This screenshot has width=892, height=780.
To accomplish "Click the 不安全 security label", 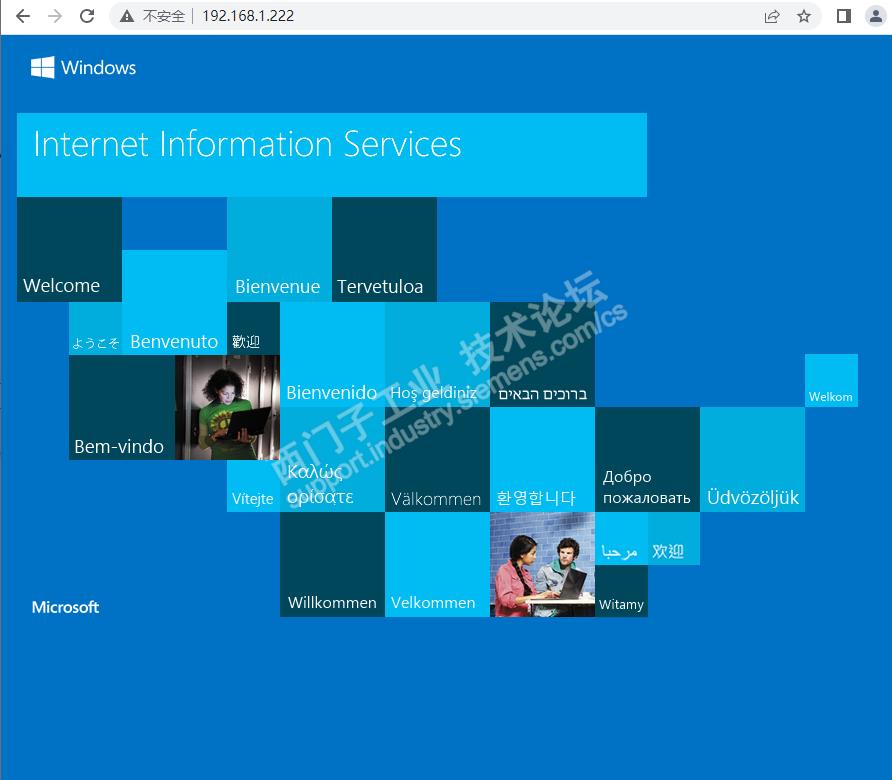I will pos(164,16).
